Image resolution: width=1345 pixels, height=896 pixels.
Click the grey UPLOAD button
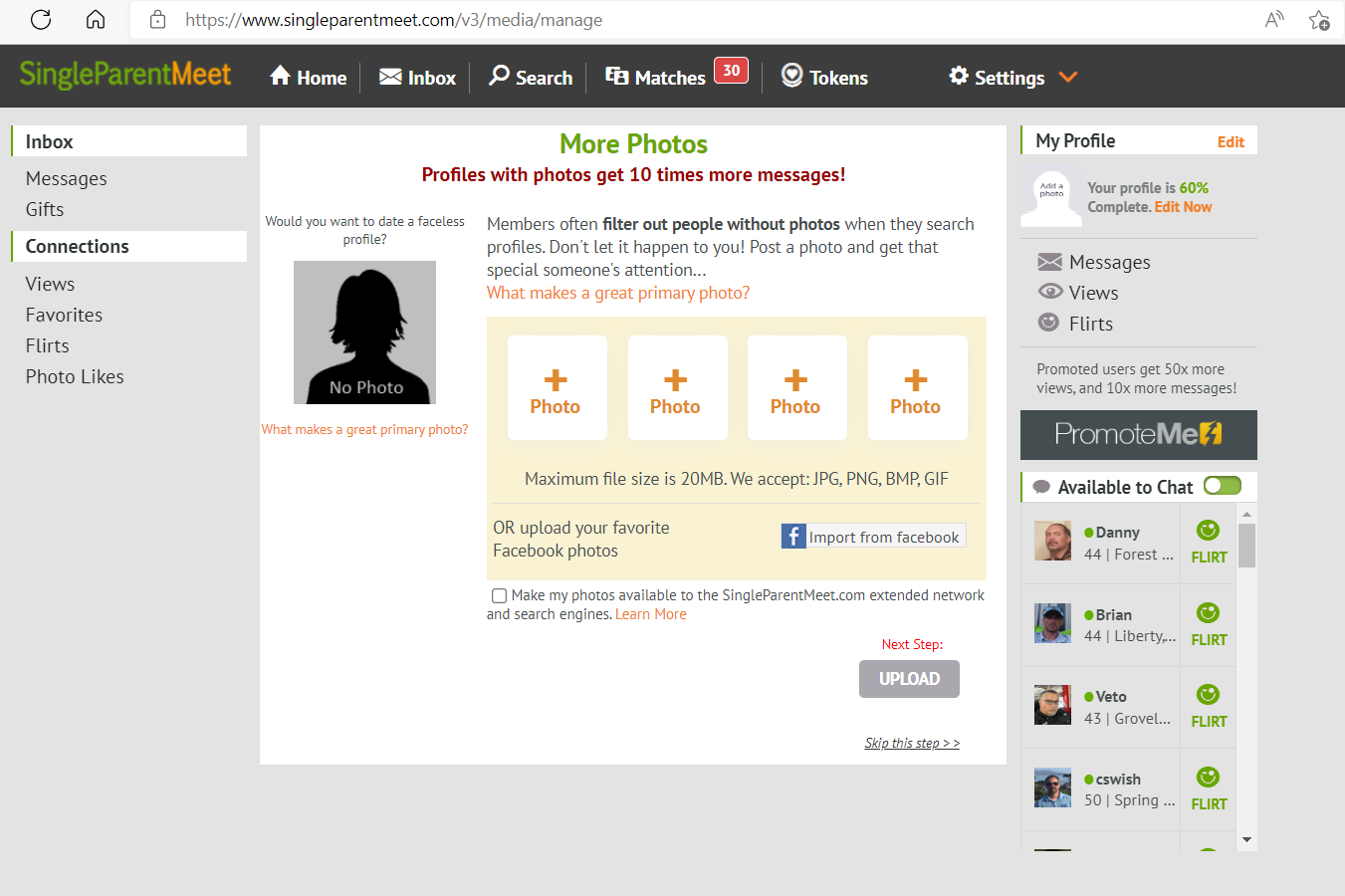909,679
